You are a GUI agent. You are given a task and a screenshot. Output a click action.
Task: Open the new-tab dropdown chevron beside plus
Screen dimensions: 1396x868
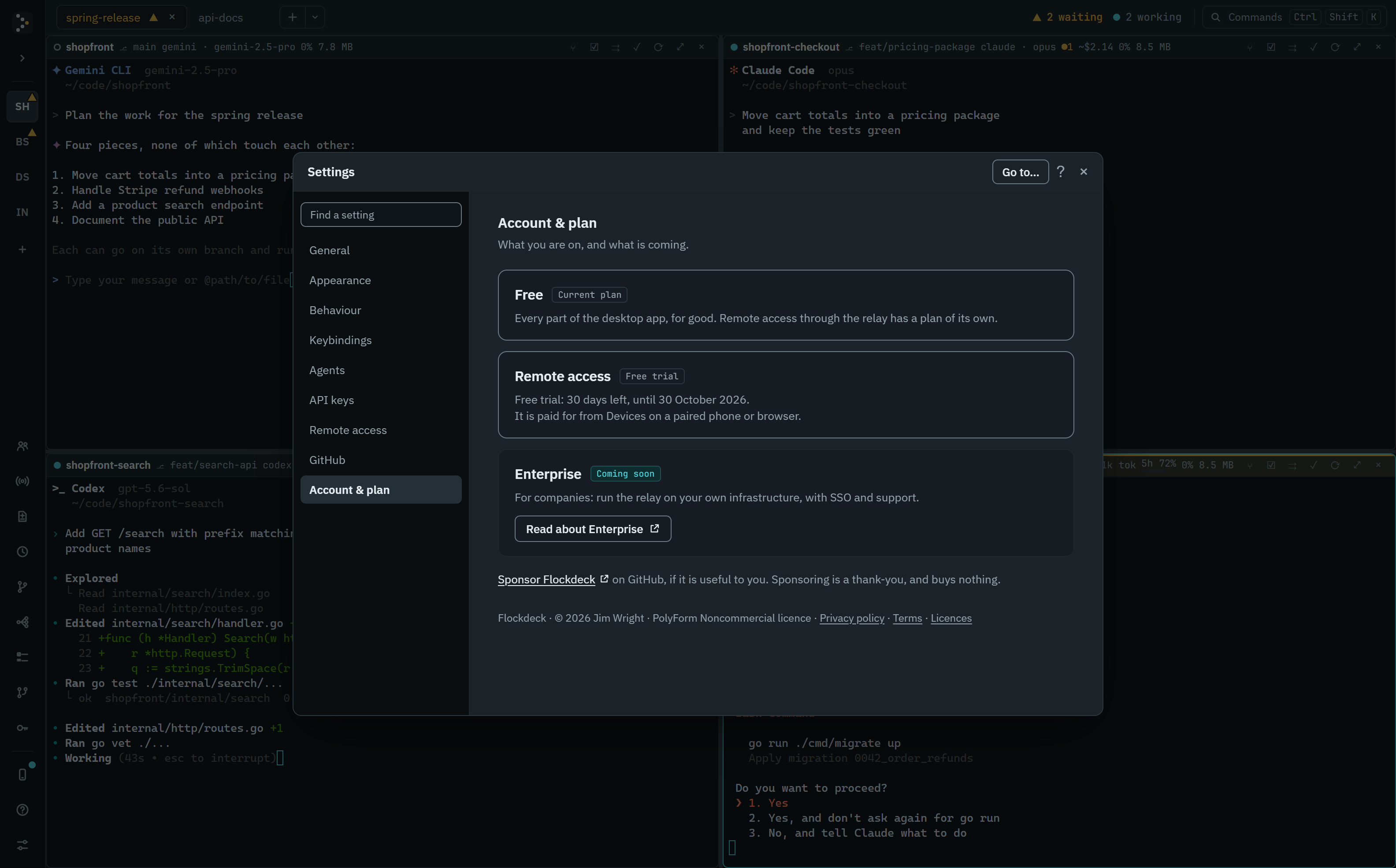315,17
